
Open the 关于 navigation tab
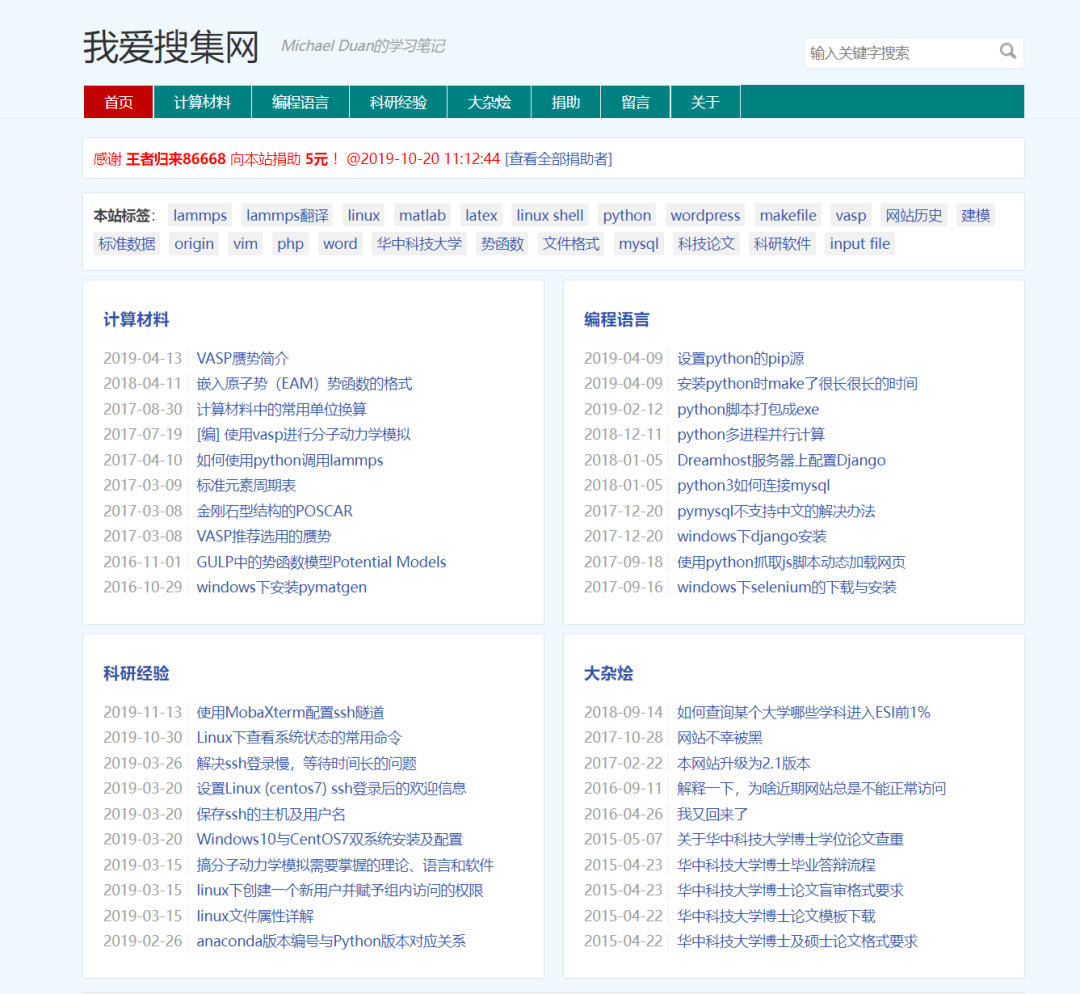(705, 102)
